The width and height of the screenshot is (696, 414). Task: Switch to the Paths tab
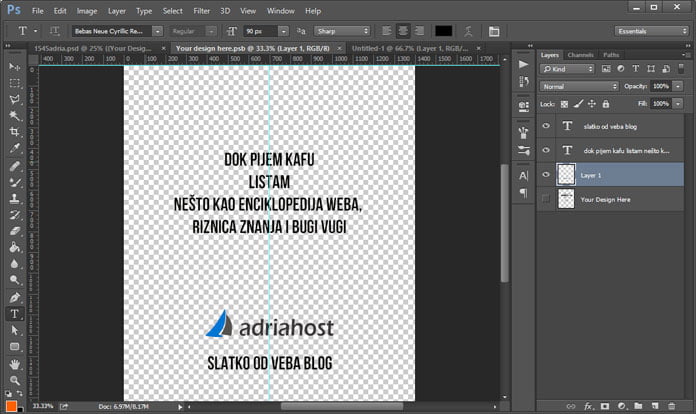pyautogui.click(x=611, y=55)
